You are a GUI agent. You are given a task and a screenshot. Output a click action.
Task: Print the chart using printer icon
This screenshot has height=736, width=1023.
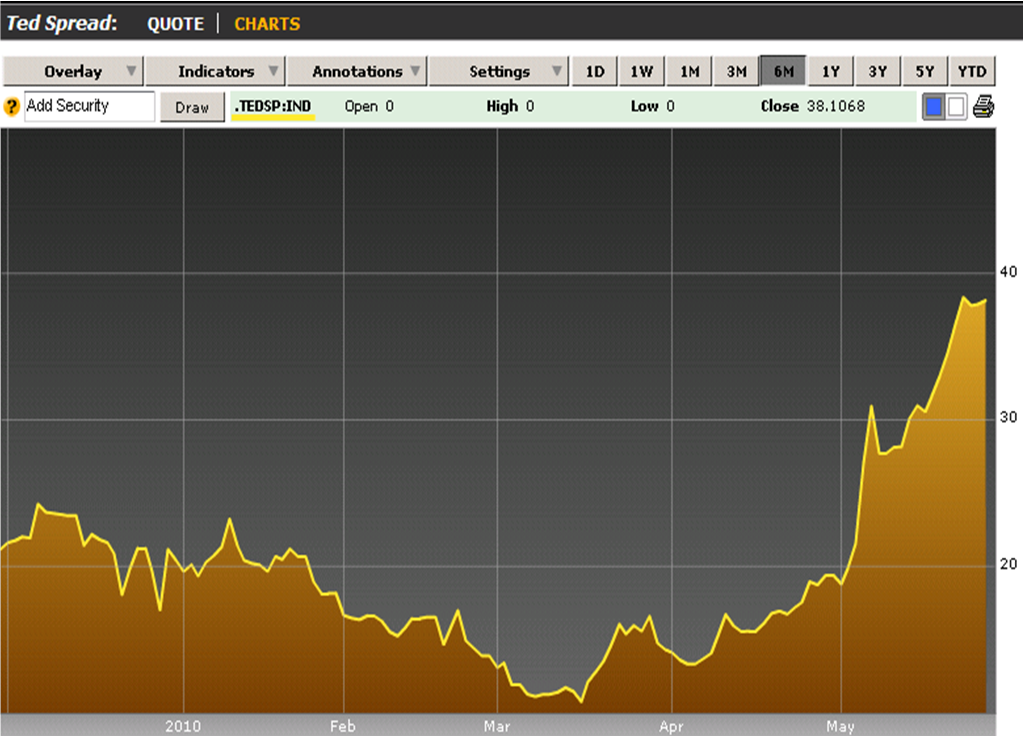click(x=983, y=106)
